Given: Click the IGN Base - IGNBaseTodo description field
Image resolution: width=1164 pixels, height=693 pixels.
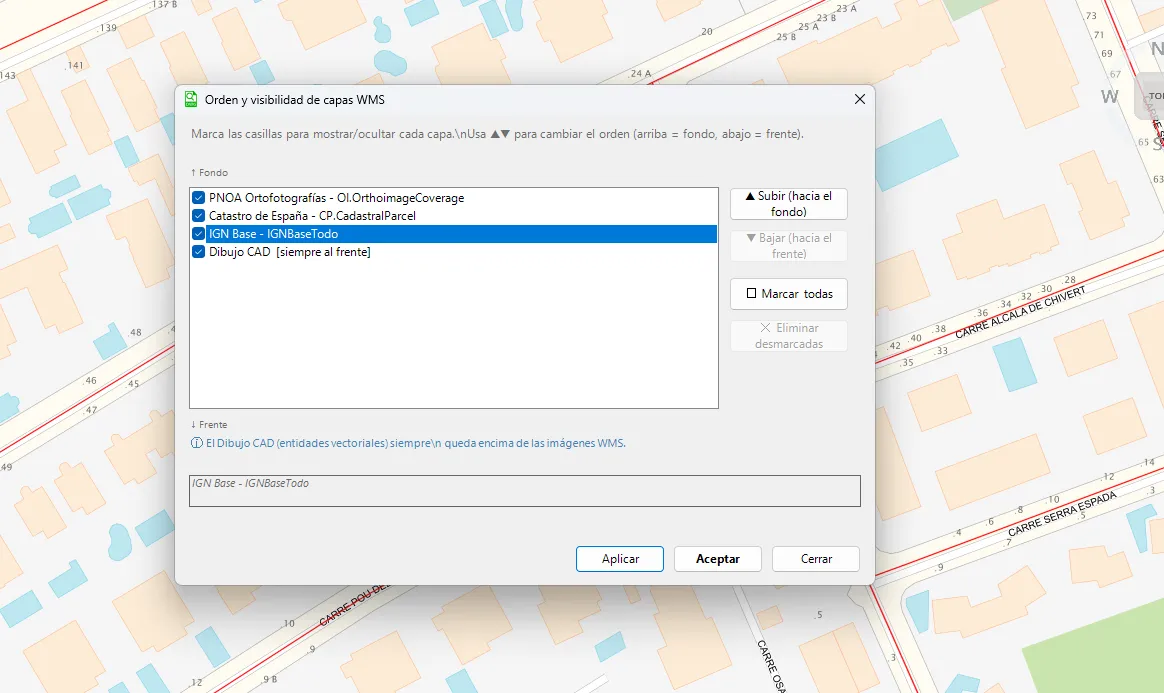Looking at the screenshot, I should coord(525,490).
